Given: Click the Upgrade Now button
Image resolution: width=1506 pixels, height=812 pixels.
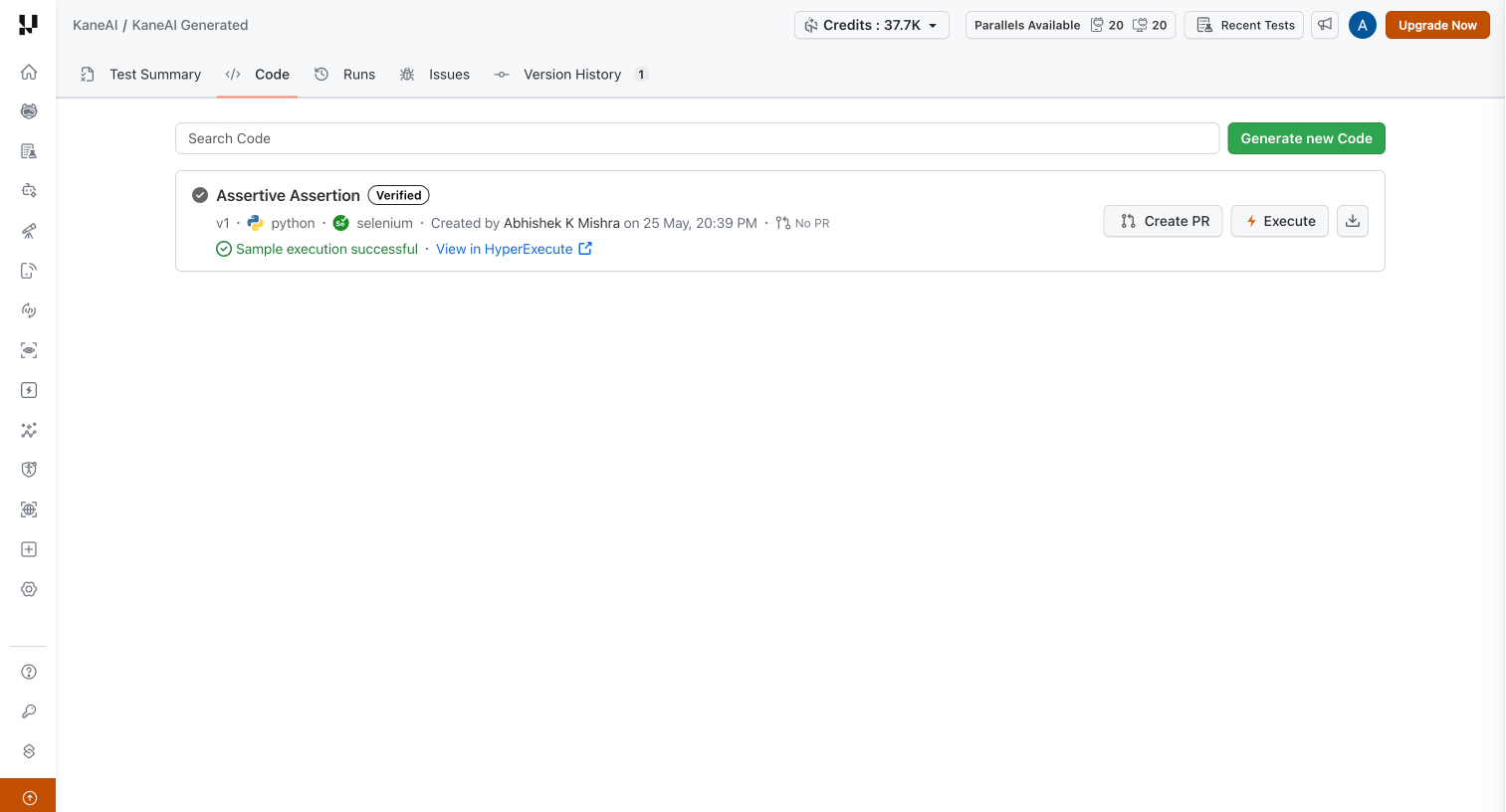Looking at the screenshot, I should 1437,25.
